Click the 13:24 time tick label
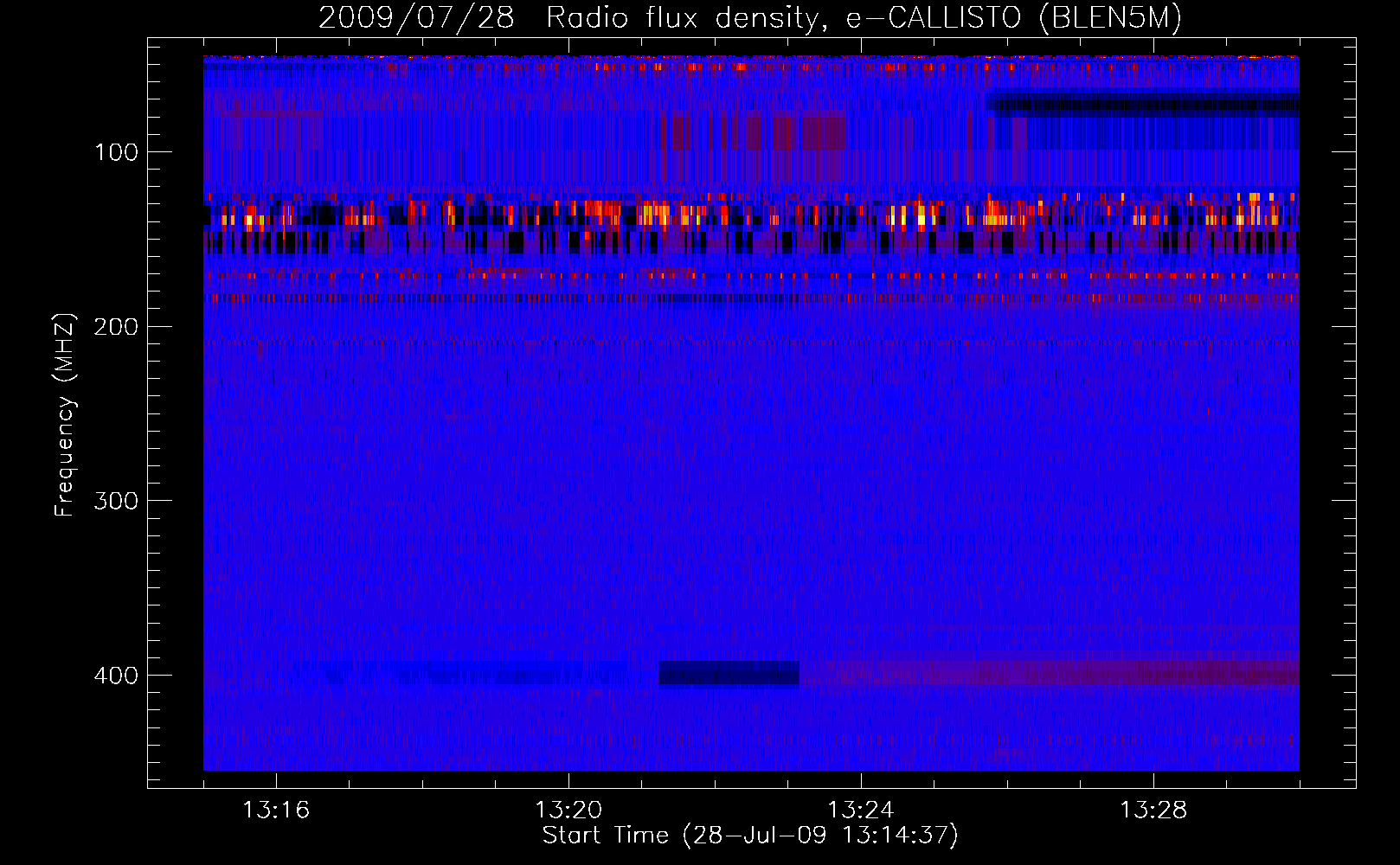The image size is (1400, 865). (861, 810)
